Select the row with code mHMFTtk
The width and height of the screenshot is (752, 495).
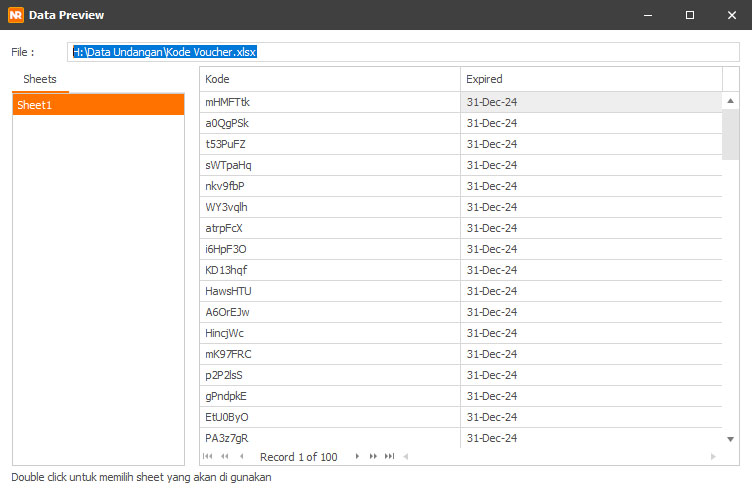[330, 102]
